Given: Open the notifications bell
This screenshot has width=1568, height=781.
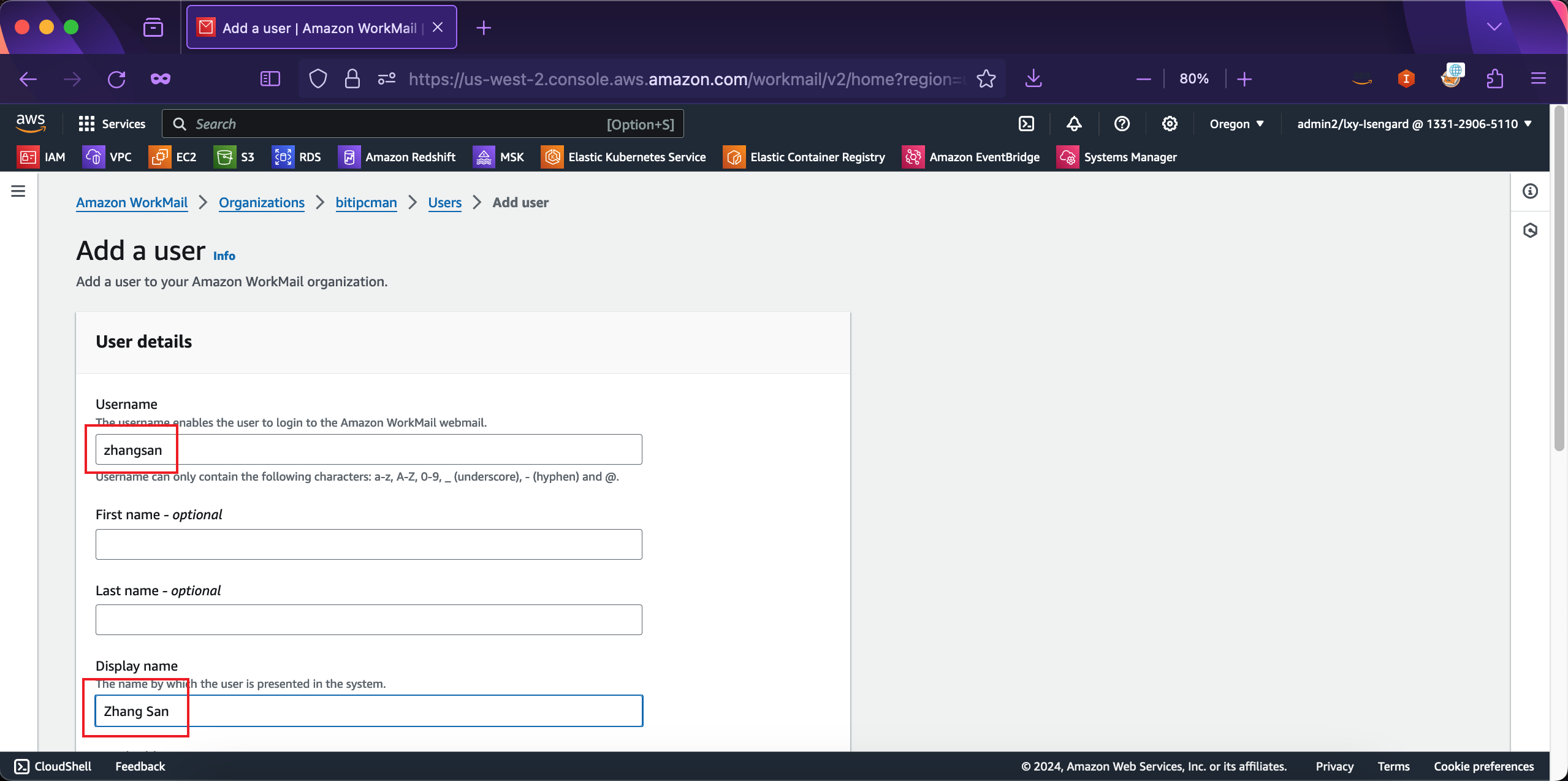Looking at the screenshot, I should [1074, 124].
